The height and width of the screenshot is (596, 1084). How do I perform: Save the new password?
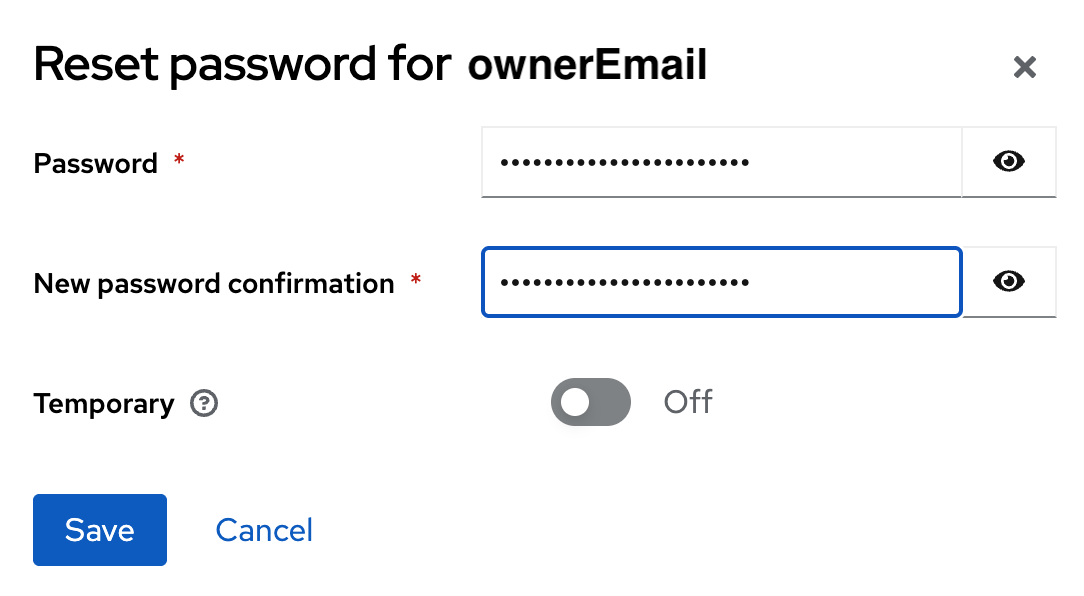point(99,530)
